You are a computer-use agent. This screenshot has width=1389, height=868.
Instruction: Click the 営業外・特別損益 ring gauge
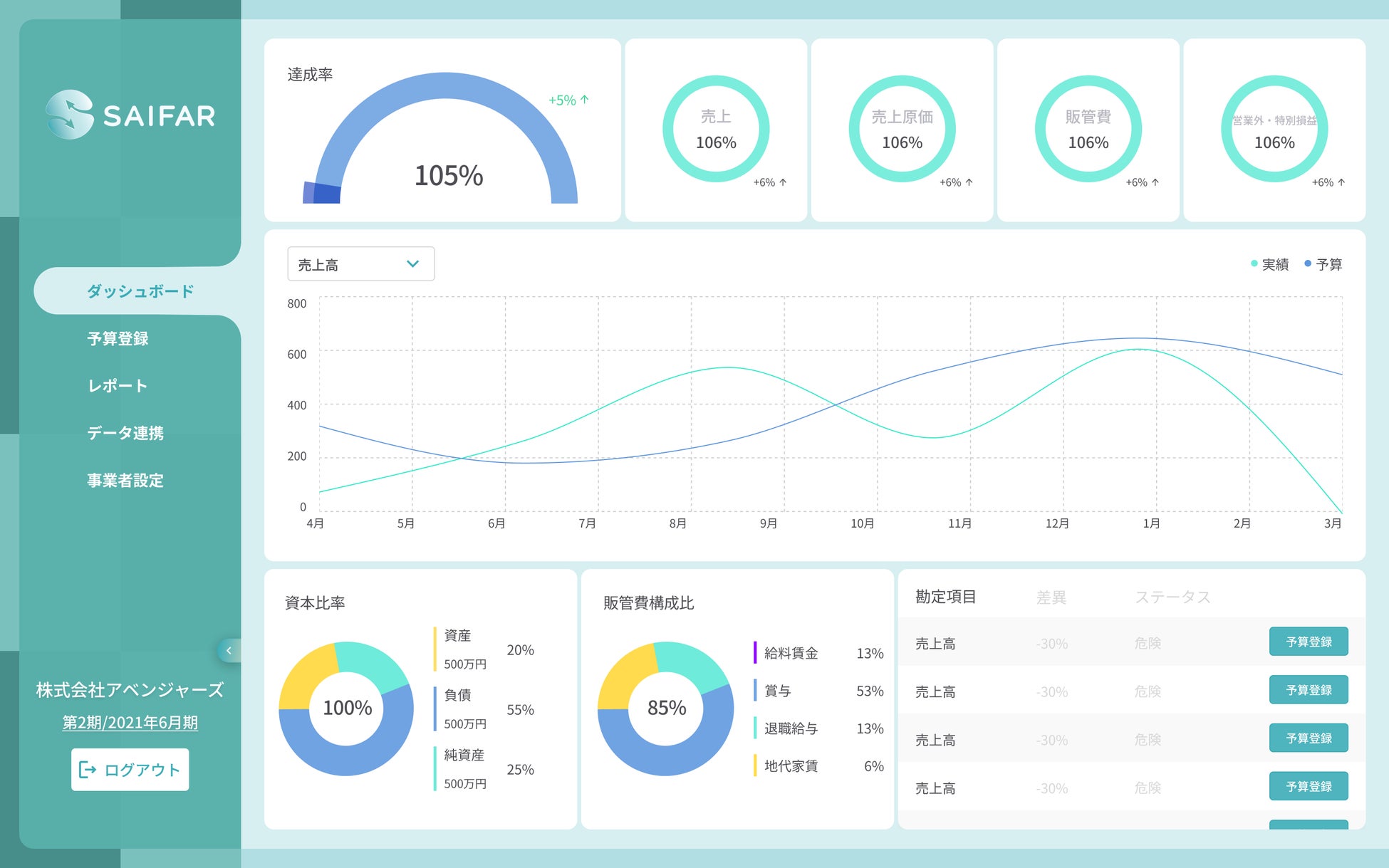[1274, 129]
